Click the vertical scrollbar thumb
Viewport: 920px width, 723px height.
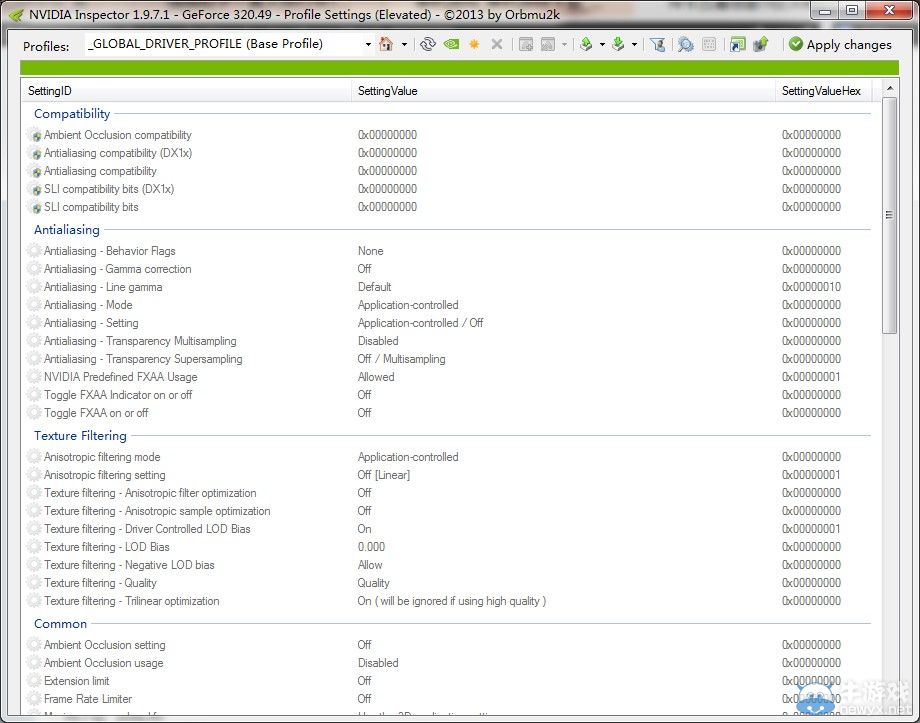point(889,215)
